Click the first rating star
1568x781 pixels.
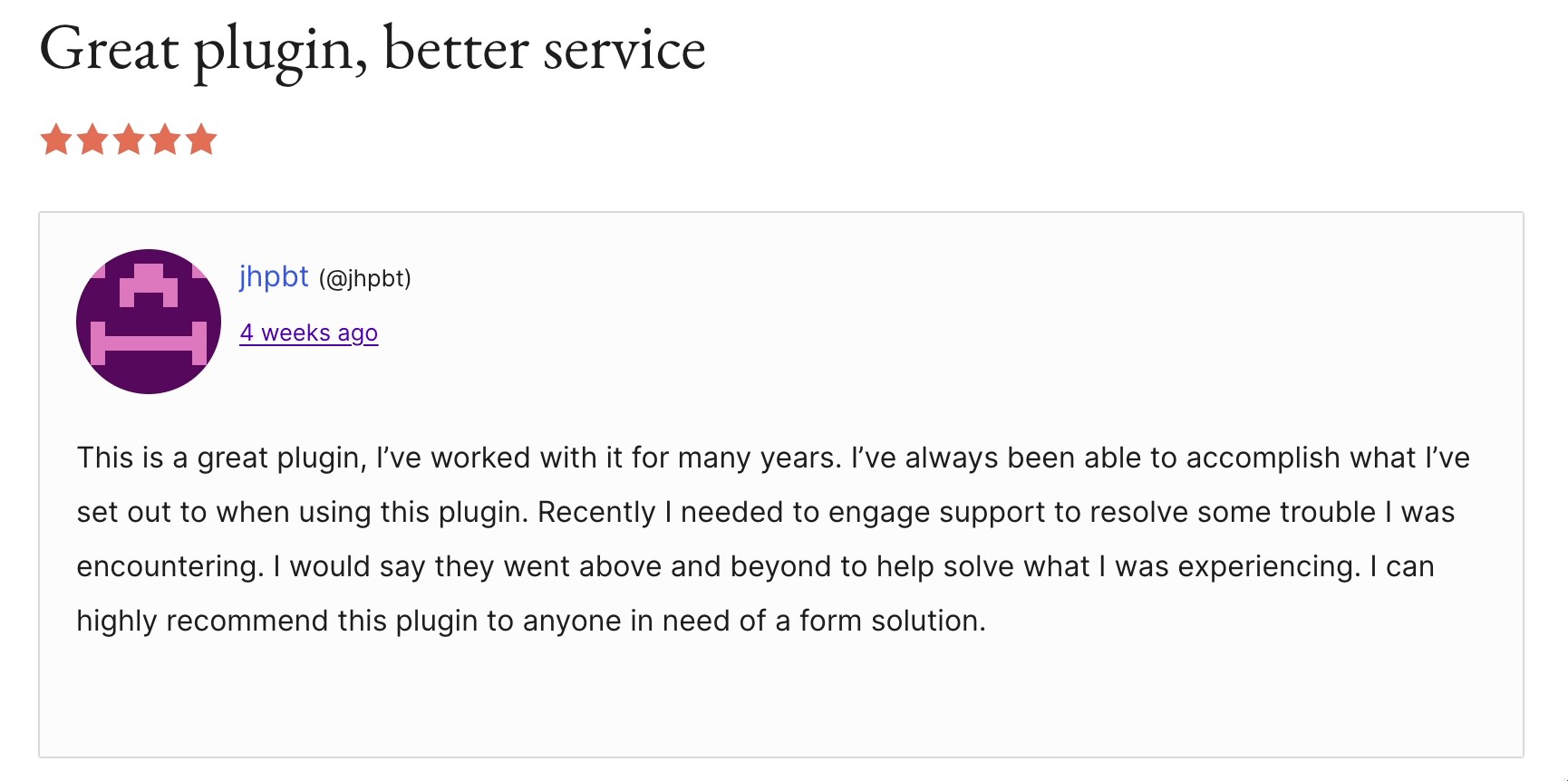tap(56, 140)
